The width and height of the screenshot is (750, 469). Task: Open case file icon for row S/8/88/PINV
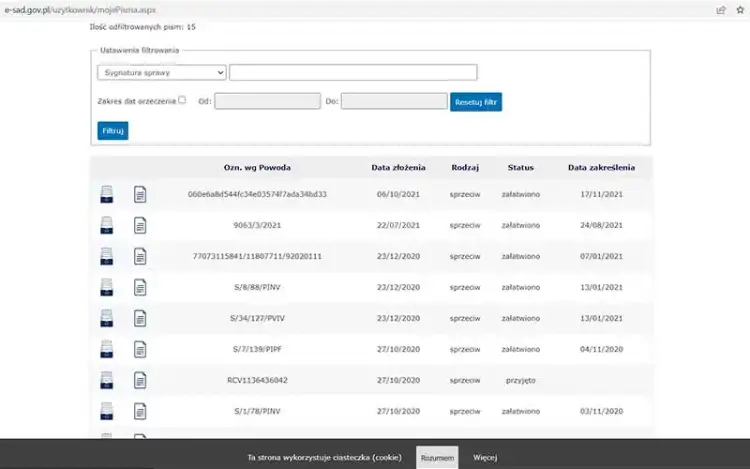pos(107,287)
